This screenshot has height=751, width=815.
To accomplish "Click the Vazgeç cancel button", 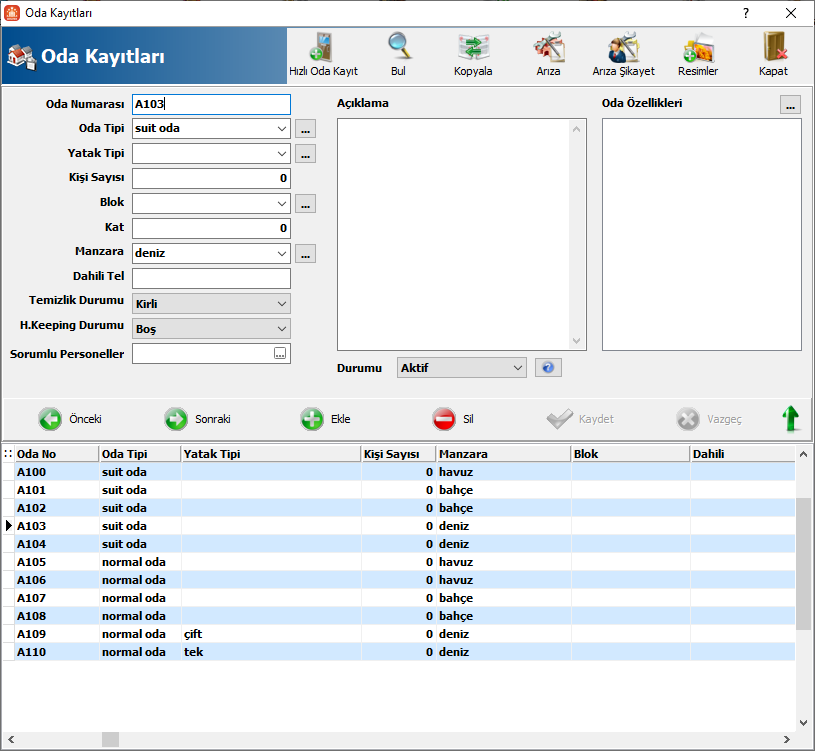I will [x=709, y=419].
